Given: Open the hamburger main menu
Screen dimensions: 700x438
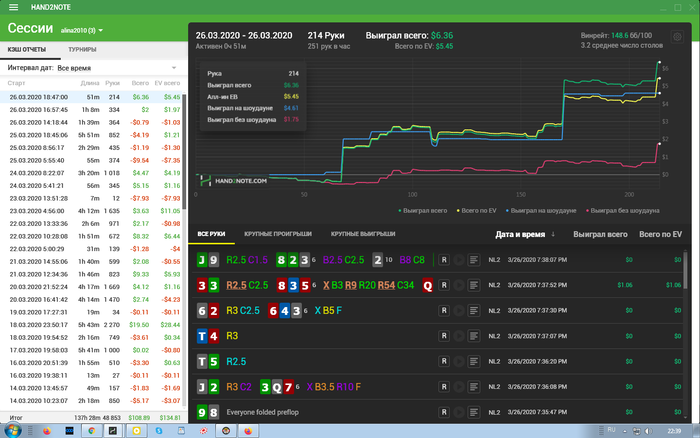Looking at the screenshot, I should [13, 7].
